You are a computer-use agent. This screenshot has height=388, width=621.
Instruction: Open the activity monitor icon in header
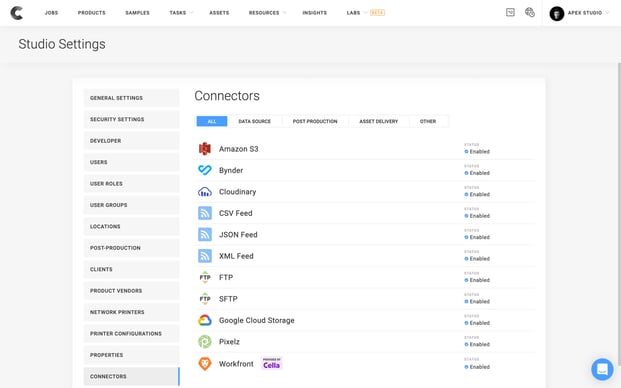[x=510, y=12]
